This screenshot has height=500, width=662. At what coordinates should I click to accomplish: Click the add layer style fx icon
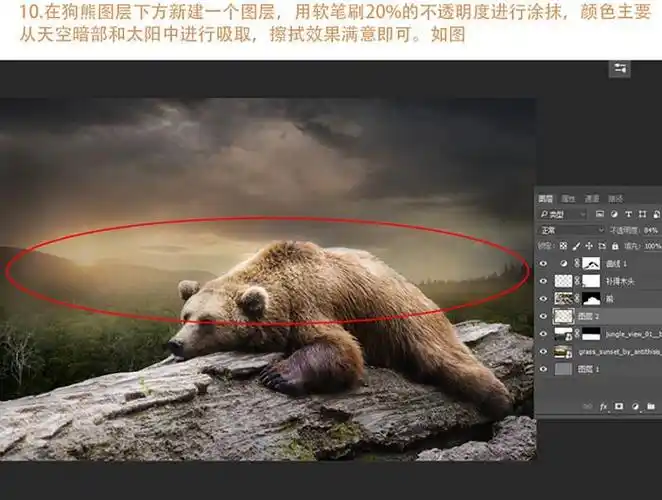click(x=604, y=406)
